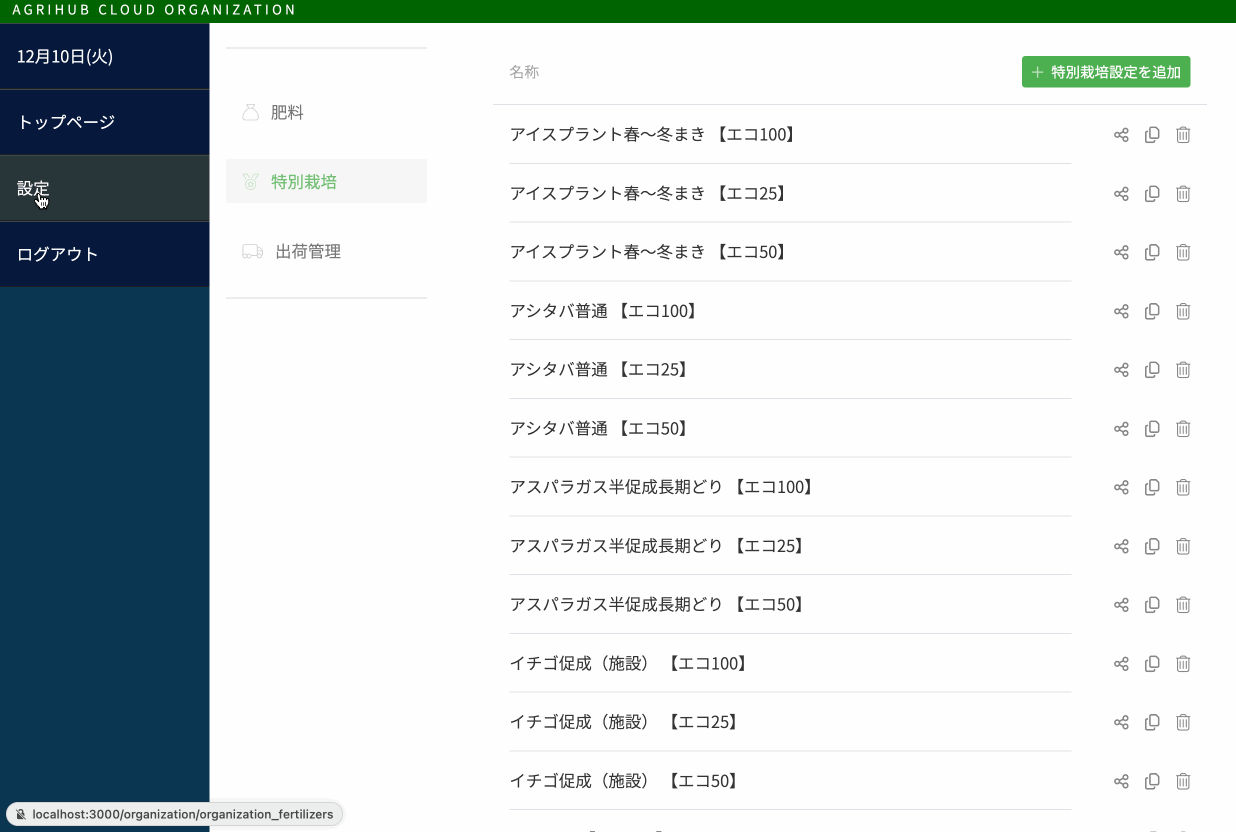Delete アスパラガス半促成長期どり【エコ25】 entry
The width and height of the screenshot is (1236, 832).
click(1183, 547)
